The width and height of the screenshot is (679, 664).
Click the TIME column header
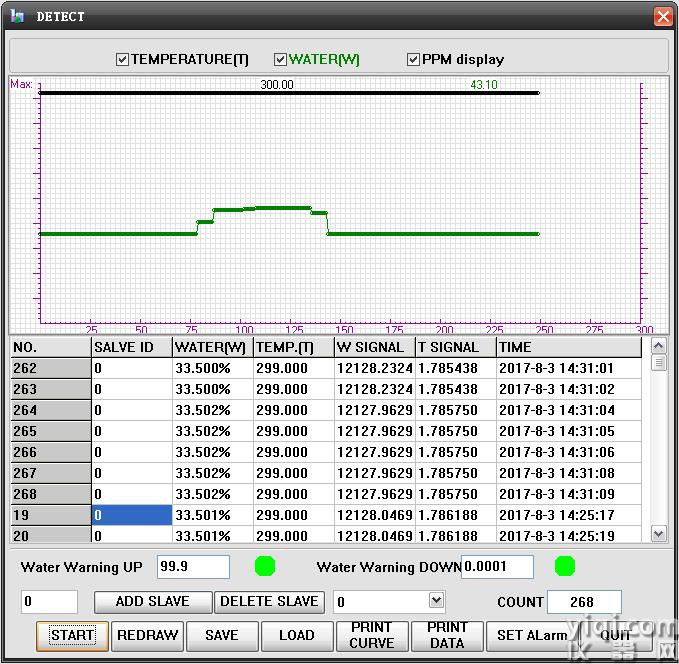[x=569, y=347]
